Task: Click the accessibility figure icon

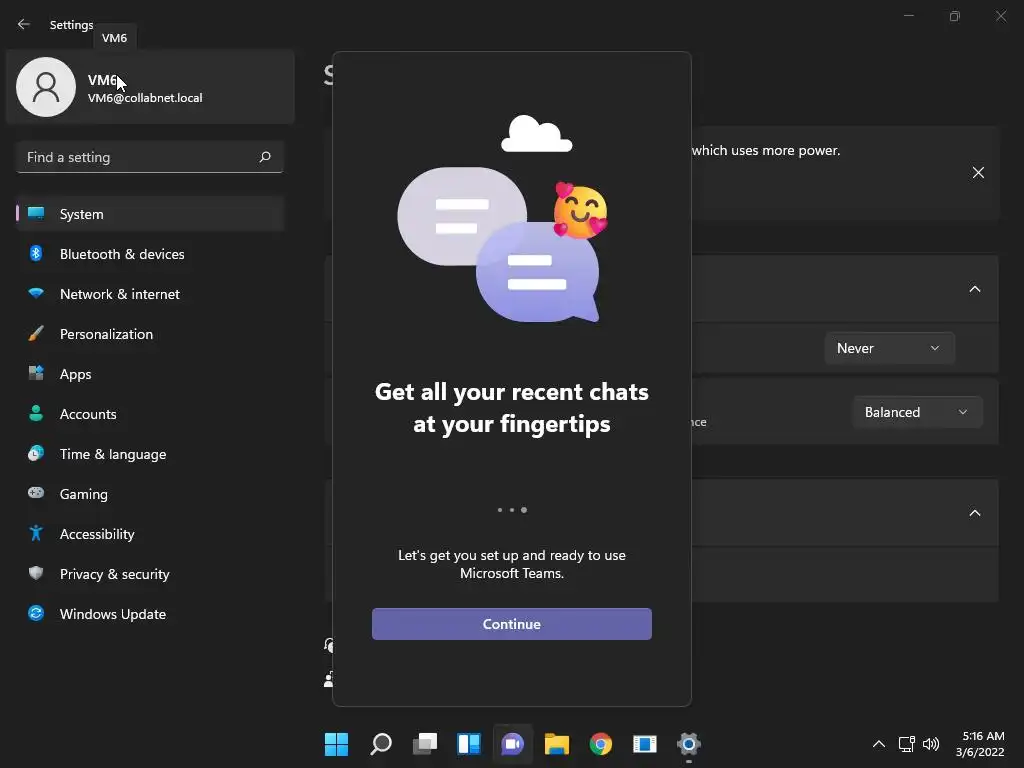Action: (x=36, y=534)
